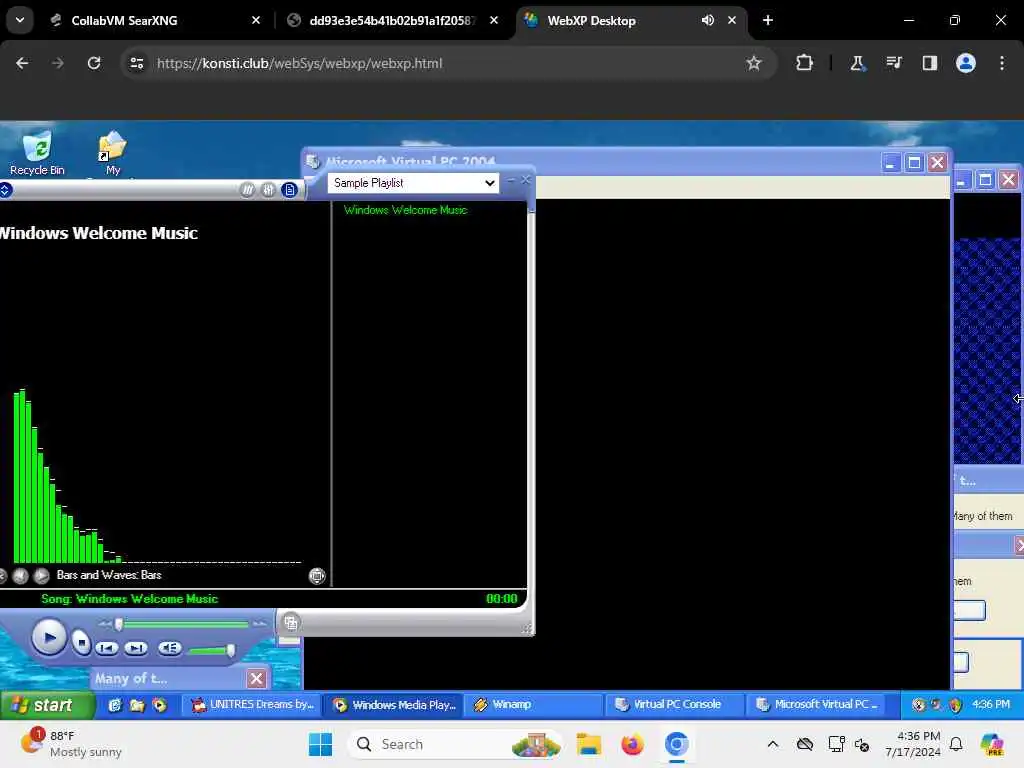
Task: Open the Sample Playlist dropdown
Action: (x=413, y=183)
